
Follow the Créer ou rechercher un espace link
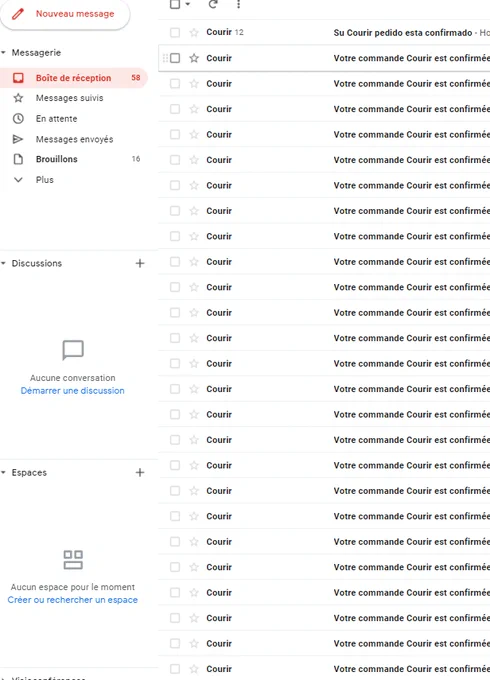click(72, 600)
